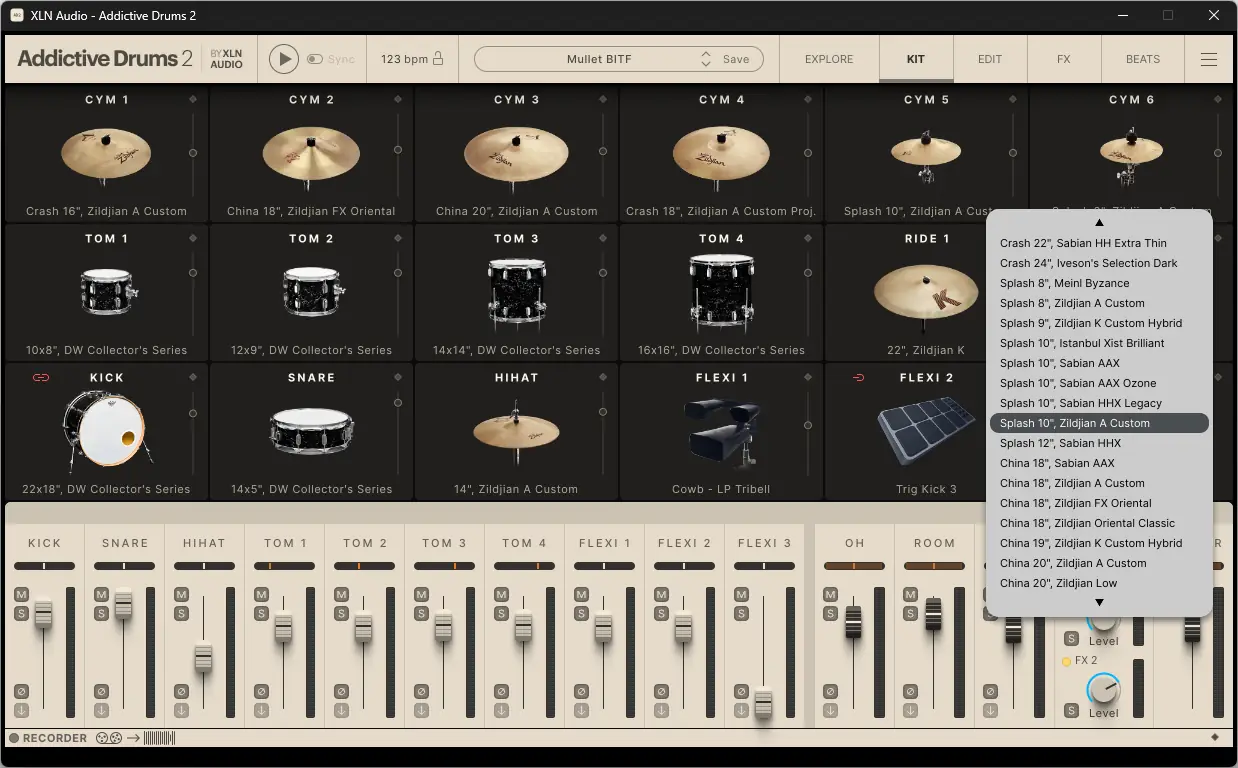The width and height of the screenshot is (1238, 768).
Task: Invert phase on the KICK mixer channel
Action: [x=21, y=691]
